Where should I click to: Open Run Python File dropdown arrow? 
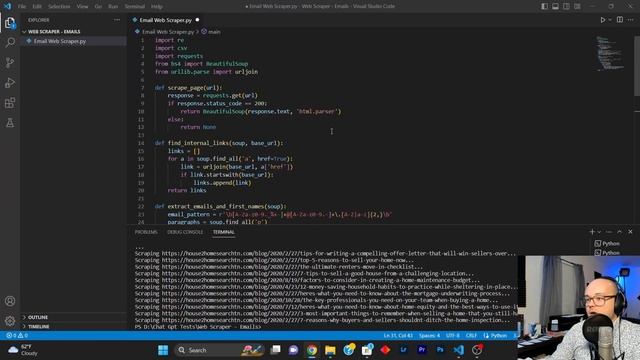click(610, 20)
